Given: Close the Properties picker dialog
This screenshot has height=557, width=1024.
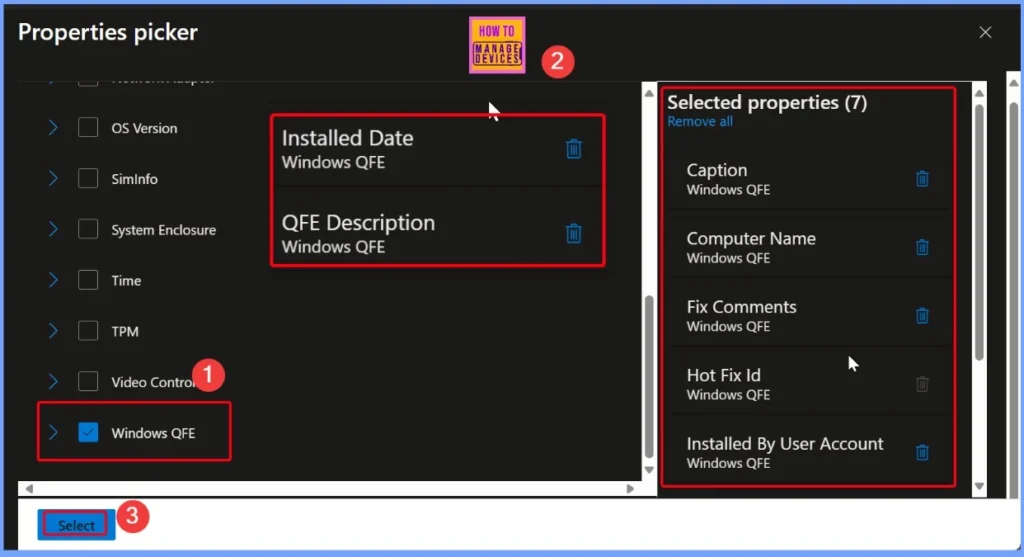Looking at the screenshot, I should tap(985, 32).
